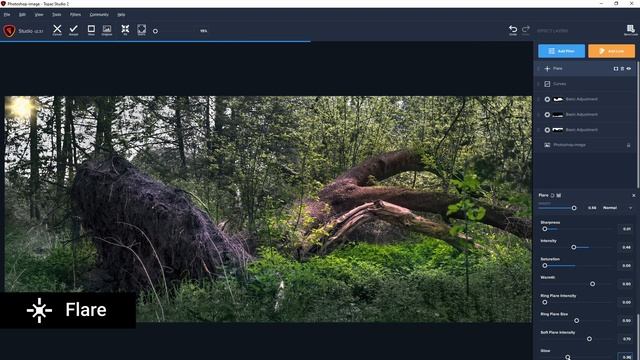Click the Photoshop-image layer picture icon

(x=547, y=145)
